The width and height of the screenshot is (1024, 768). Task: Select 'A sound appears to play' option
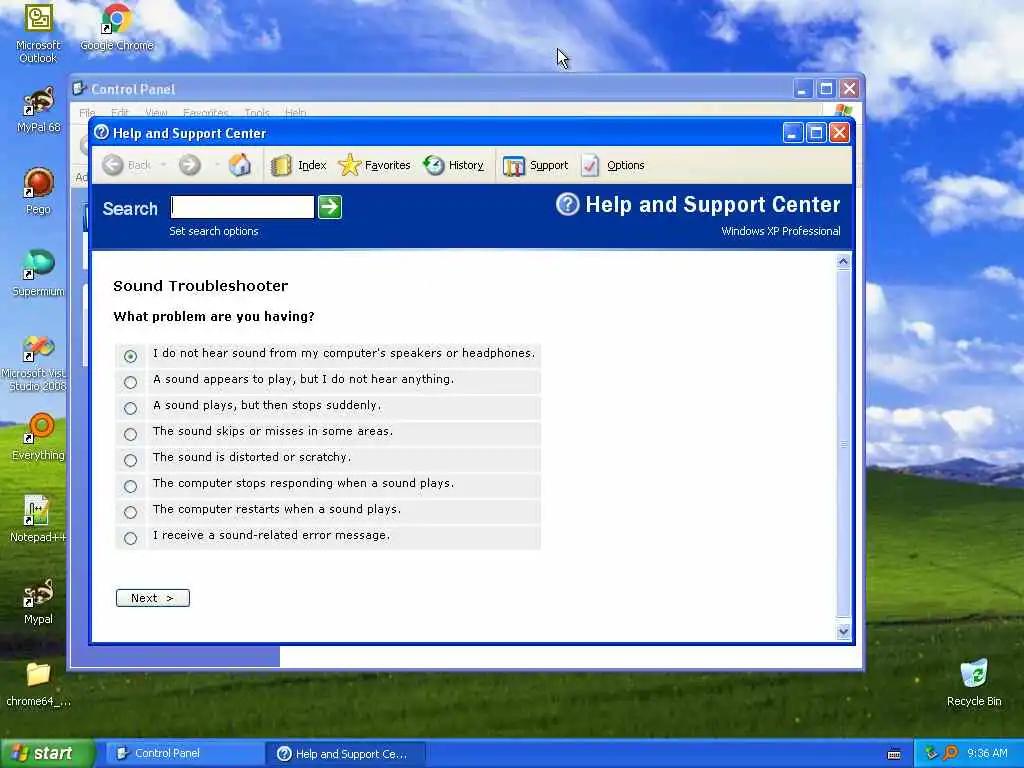[x=131, y=382]
